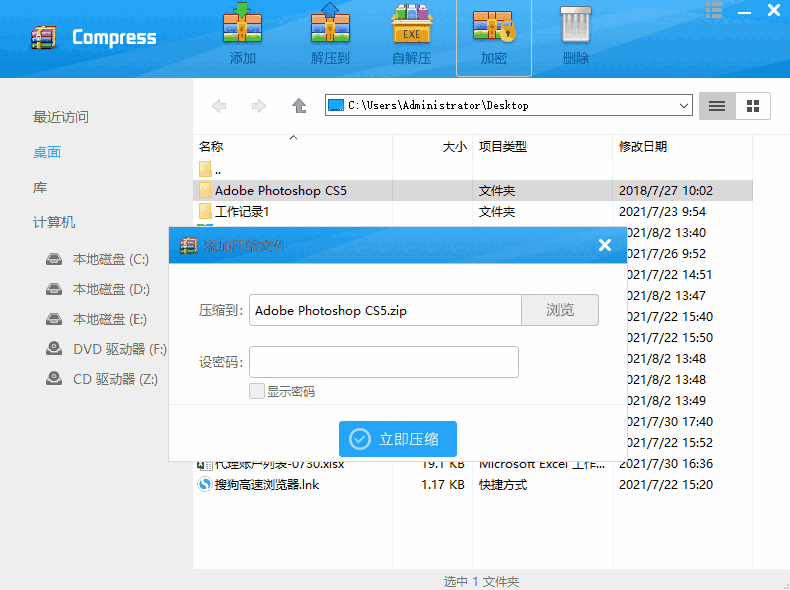Click date 2021/7/23 9:54

[663, 211]
